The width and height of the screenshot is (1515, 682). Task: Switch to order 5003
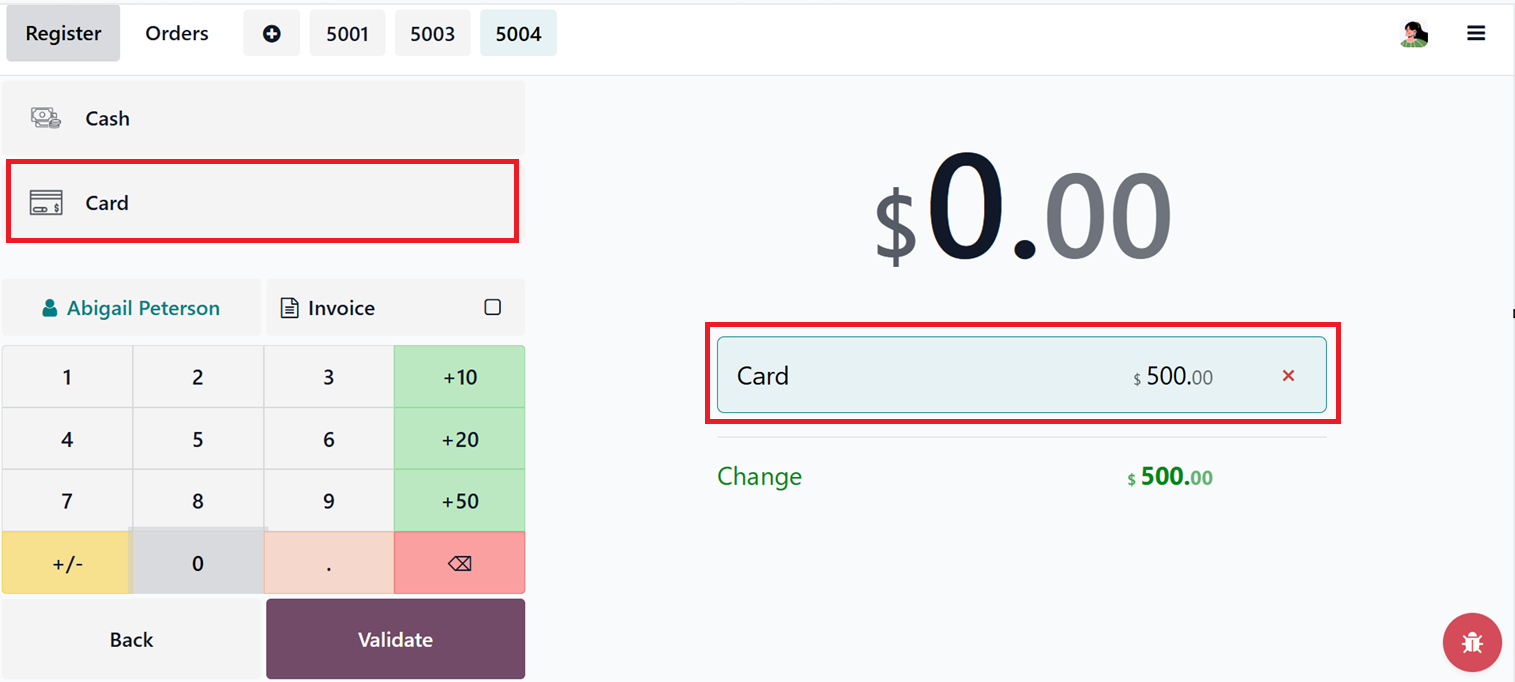pos(432,34)
